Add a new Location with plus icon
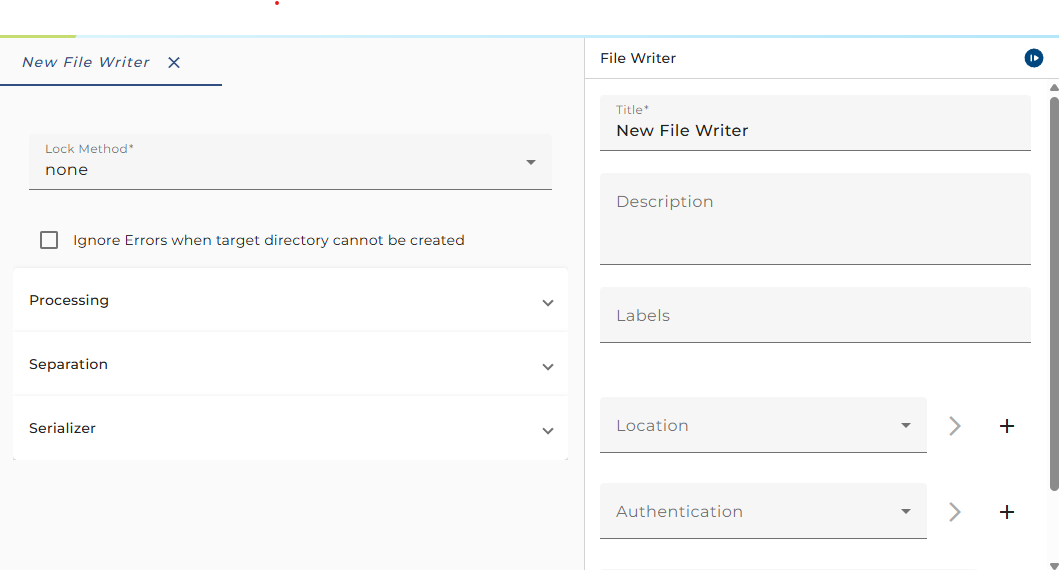The height and width of the screenshot is (570, 1059). [1006, 426]
